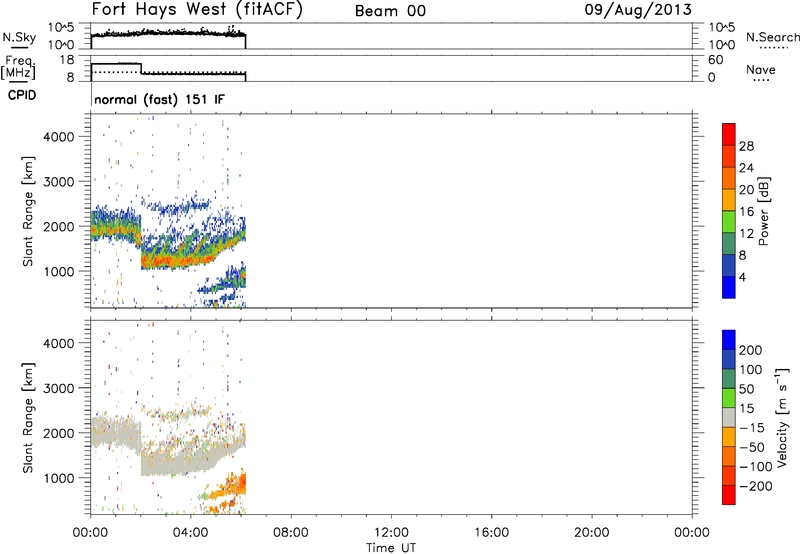Image resolution: width=800 pixels, height=554 pixels.
Task: Click the '200' tick on the velocity colorbar
Action: pos(751,350)
